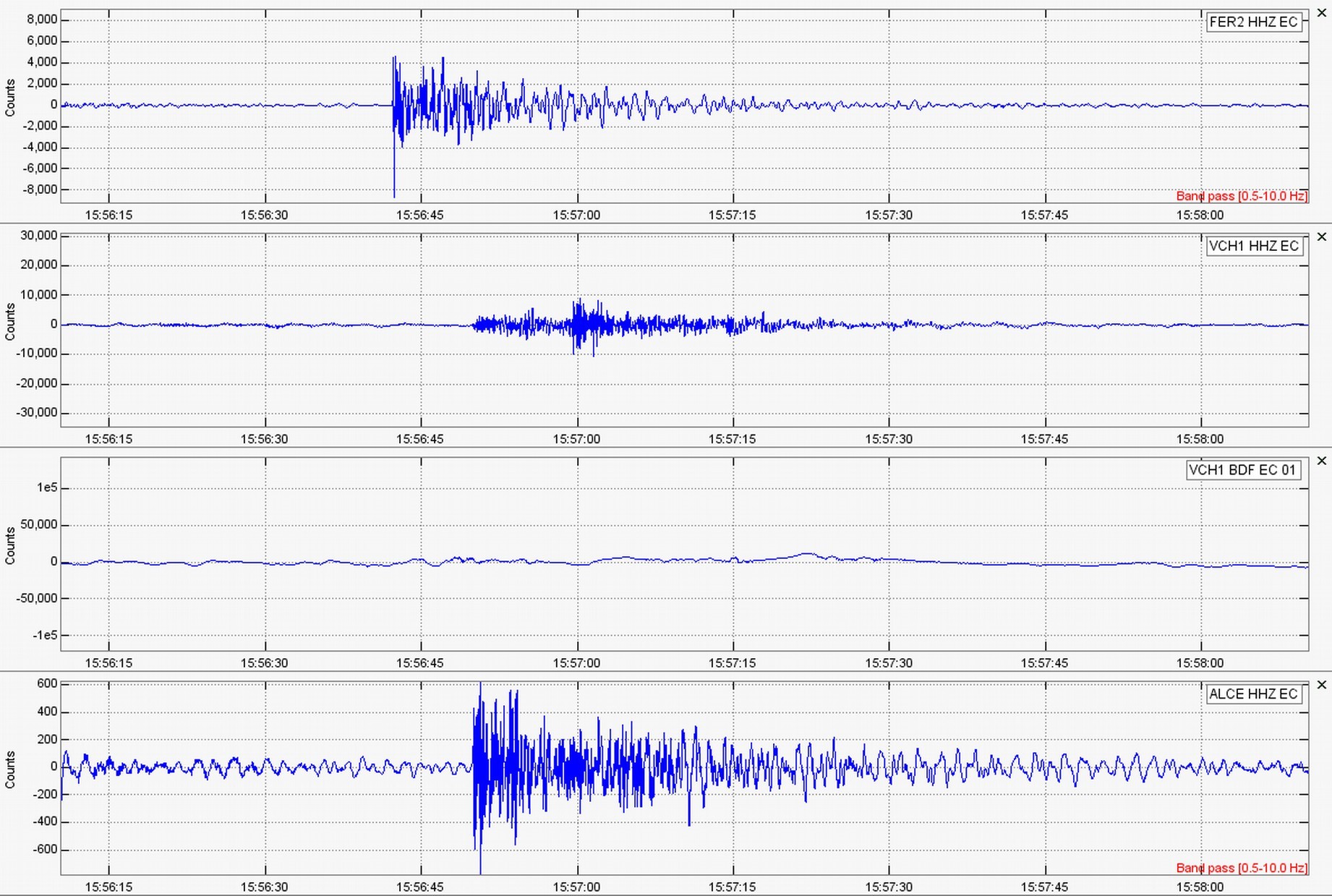The image size is (1332, 896).
Task: Click 15:57:45 time tick under VCH1 HHZ panel
Action: [x=1044, y=439]
